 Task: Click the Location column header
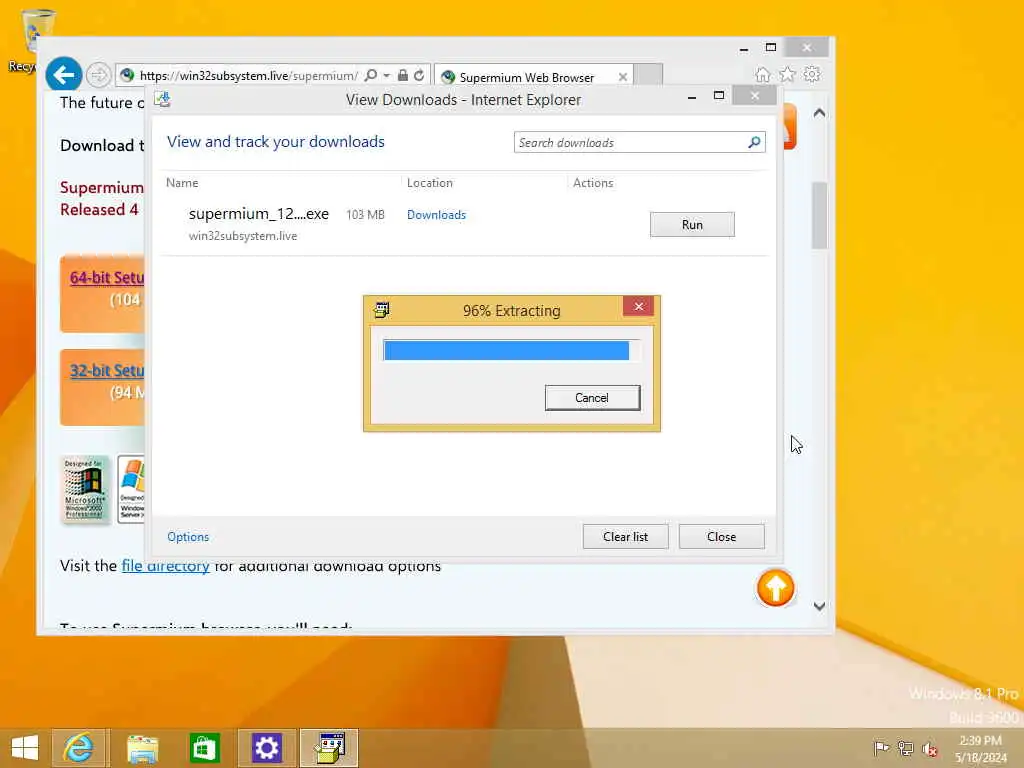tap(430, 183)
